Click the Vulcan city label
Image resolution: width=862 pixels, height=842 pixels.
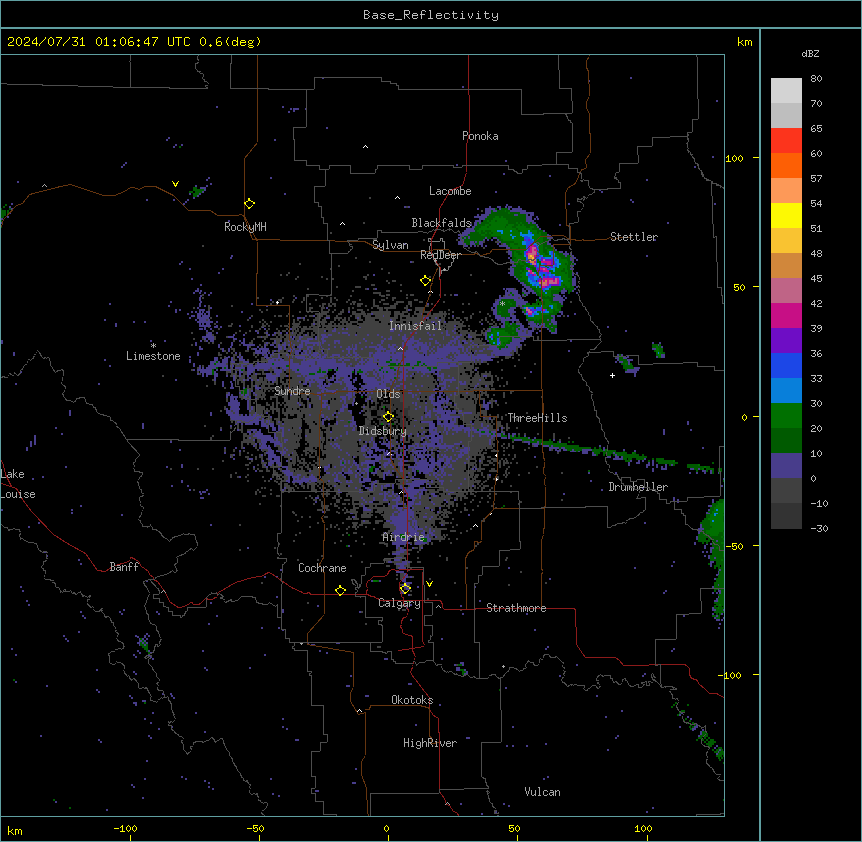coord(543,792)
